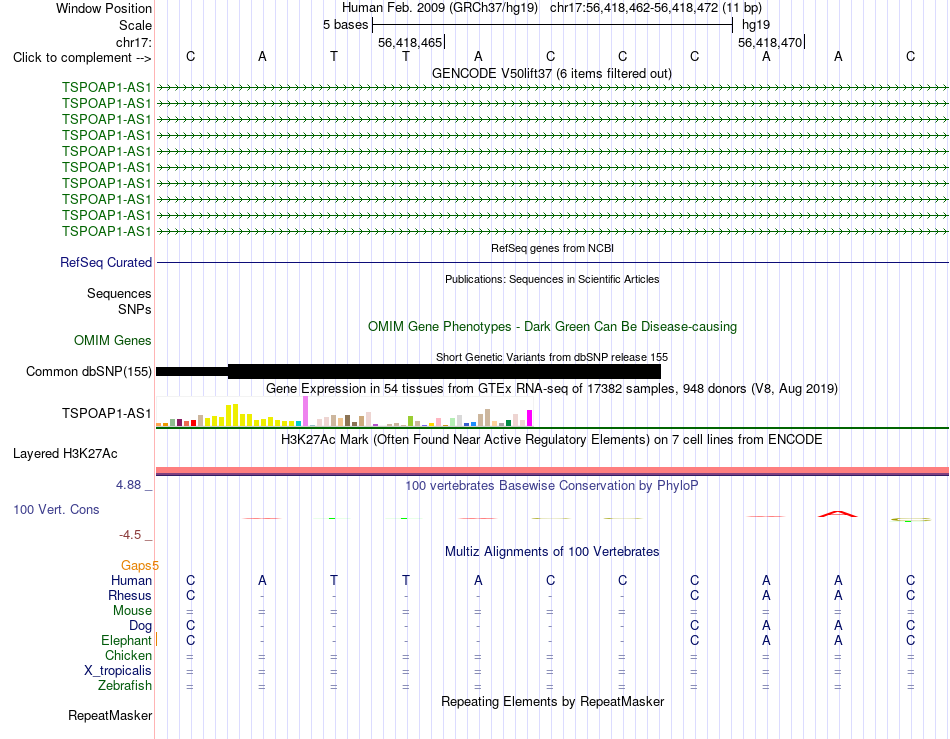This screenshot has height=739, width=950.
Task: Click the pink H3K27Ac signal band
Action: pos(553,470)
